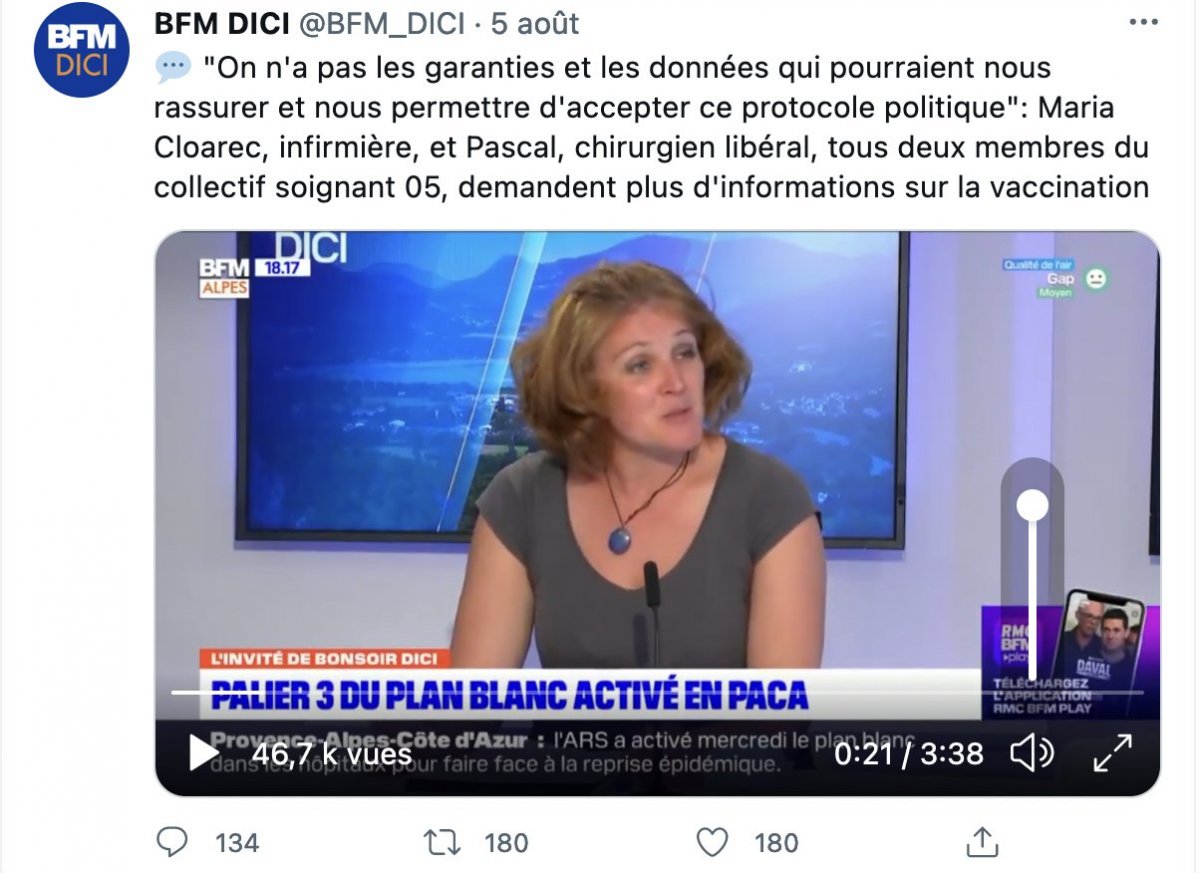Click the 180 retweets count

click(x=506, y=843)
